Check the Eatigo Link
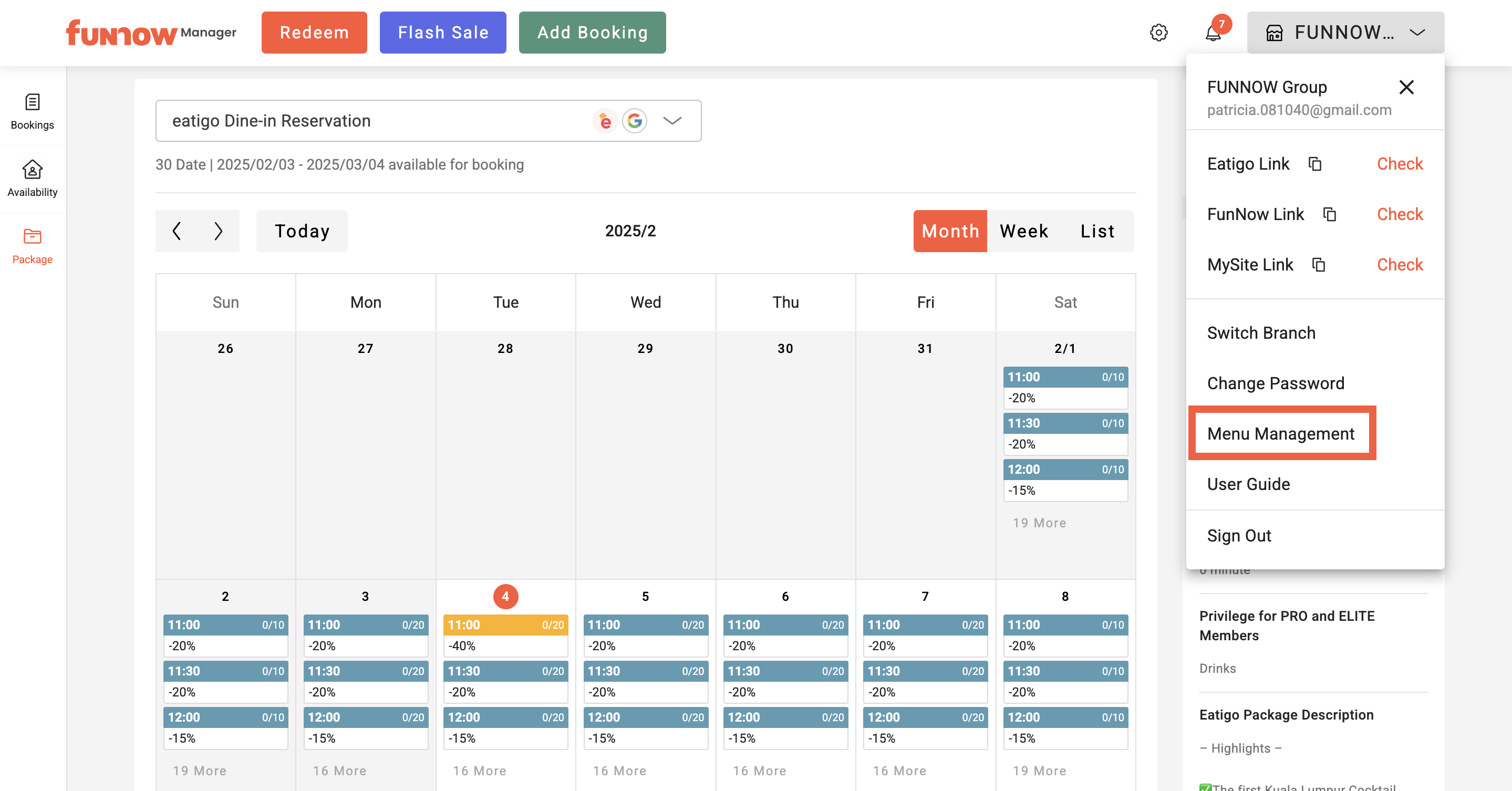This screenshot has width=1512, height=791. pos(1400,164)
